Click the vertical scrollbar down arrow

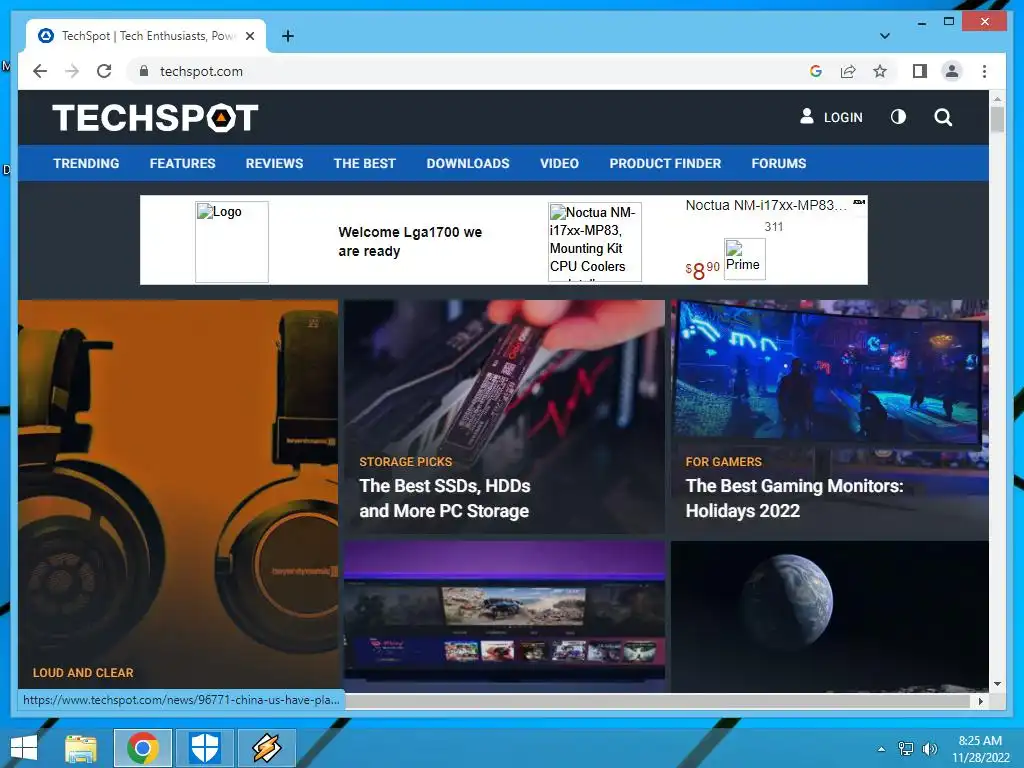click(x=997, y=684)
